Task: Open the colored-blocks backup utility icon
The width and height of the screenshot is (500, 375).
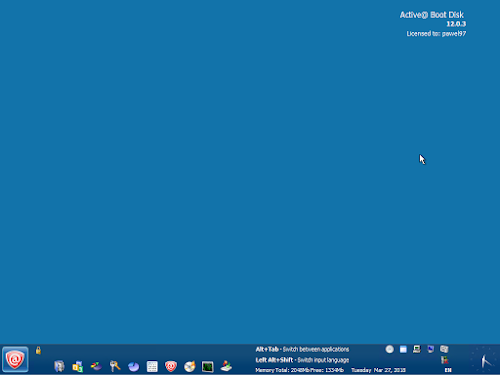Action: [78, 366]
